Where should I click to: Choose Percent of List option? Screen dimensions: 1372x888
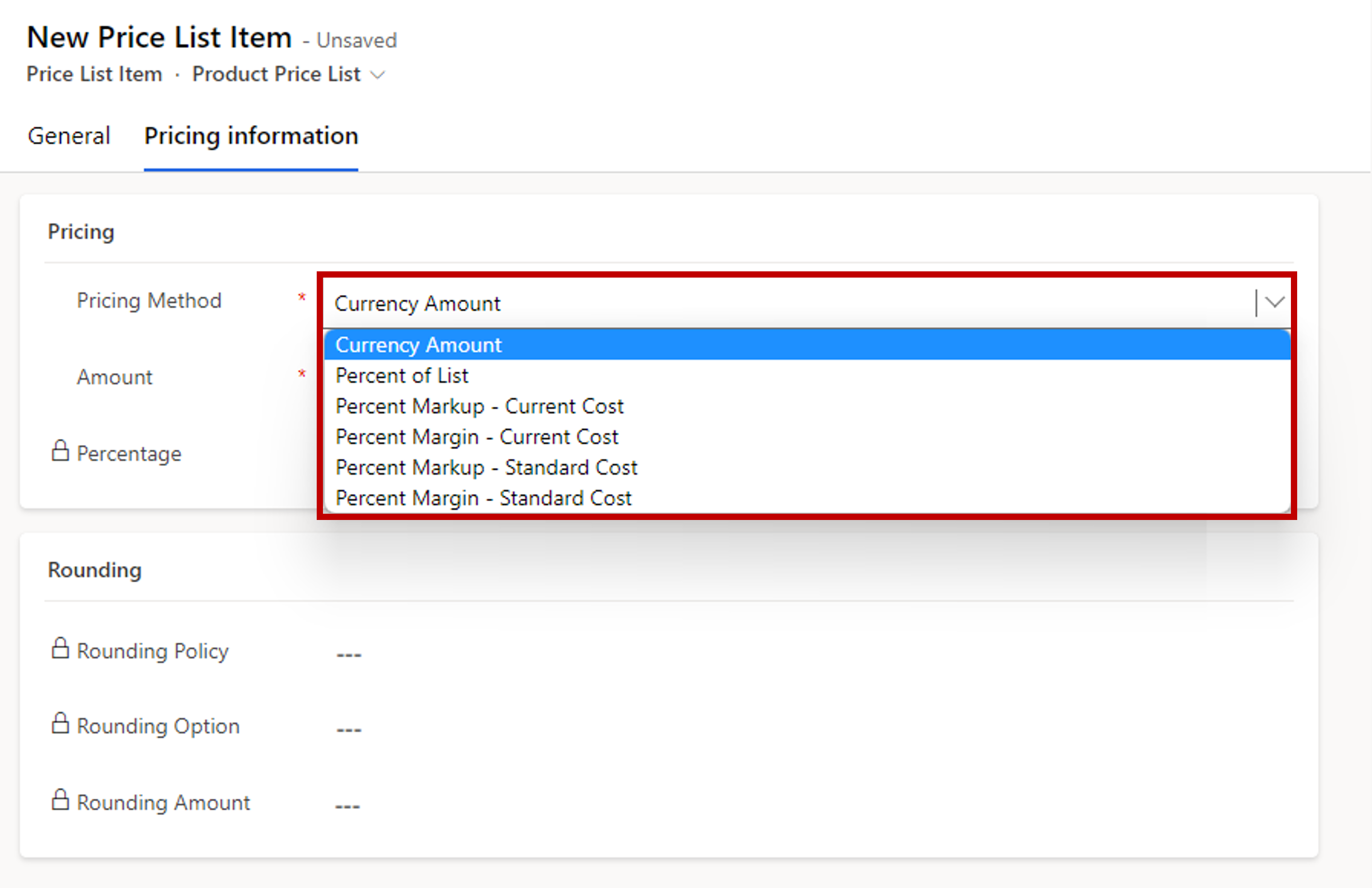click(807, 375)
